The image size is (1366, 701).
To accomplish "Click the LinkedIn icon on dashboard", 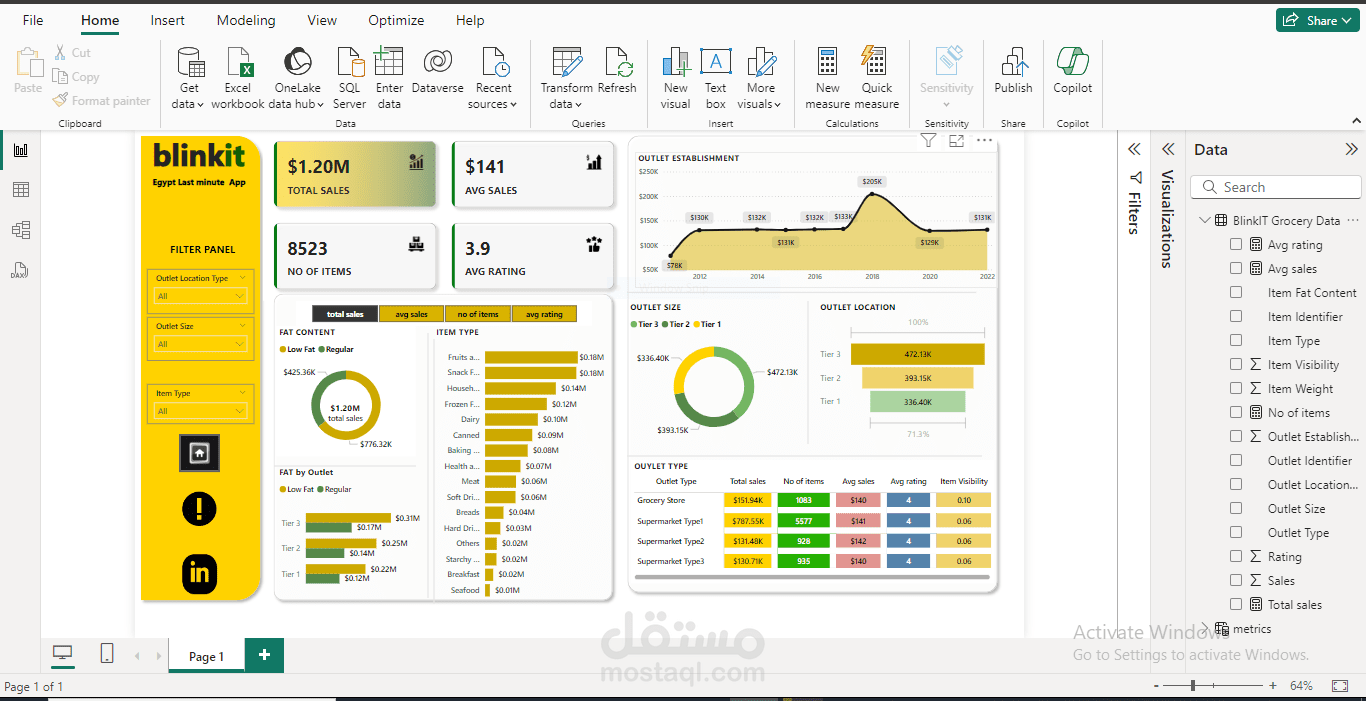I will 200,573.
